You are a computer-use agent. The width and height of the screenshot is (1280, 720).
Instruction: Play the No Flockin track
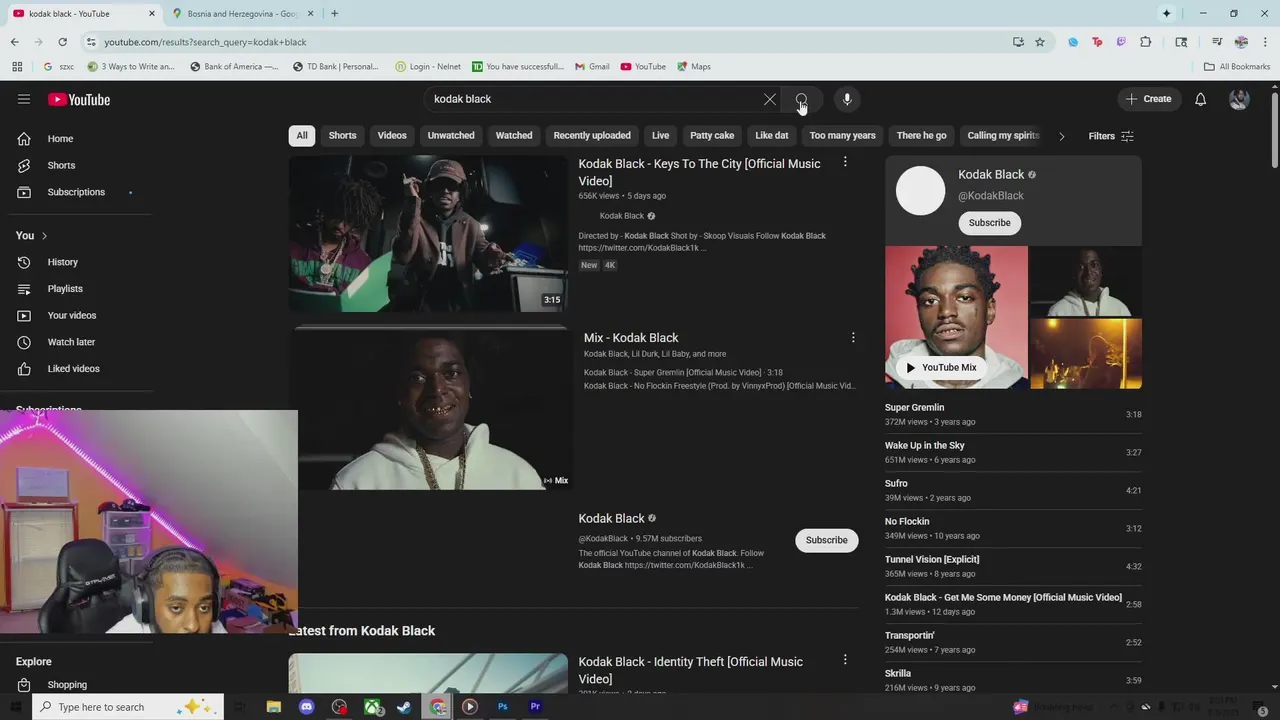coord(1013,528)
